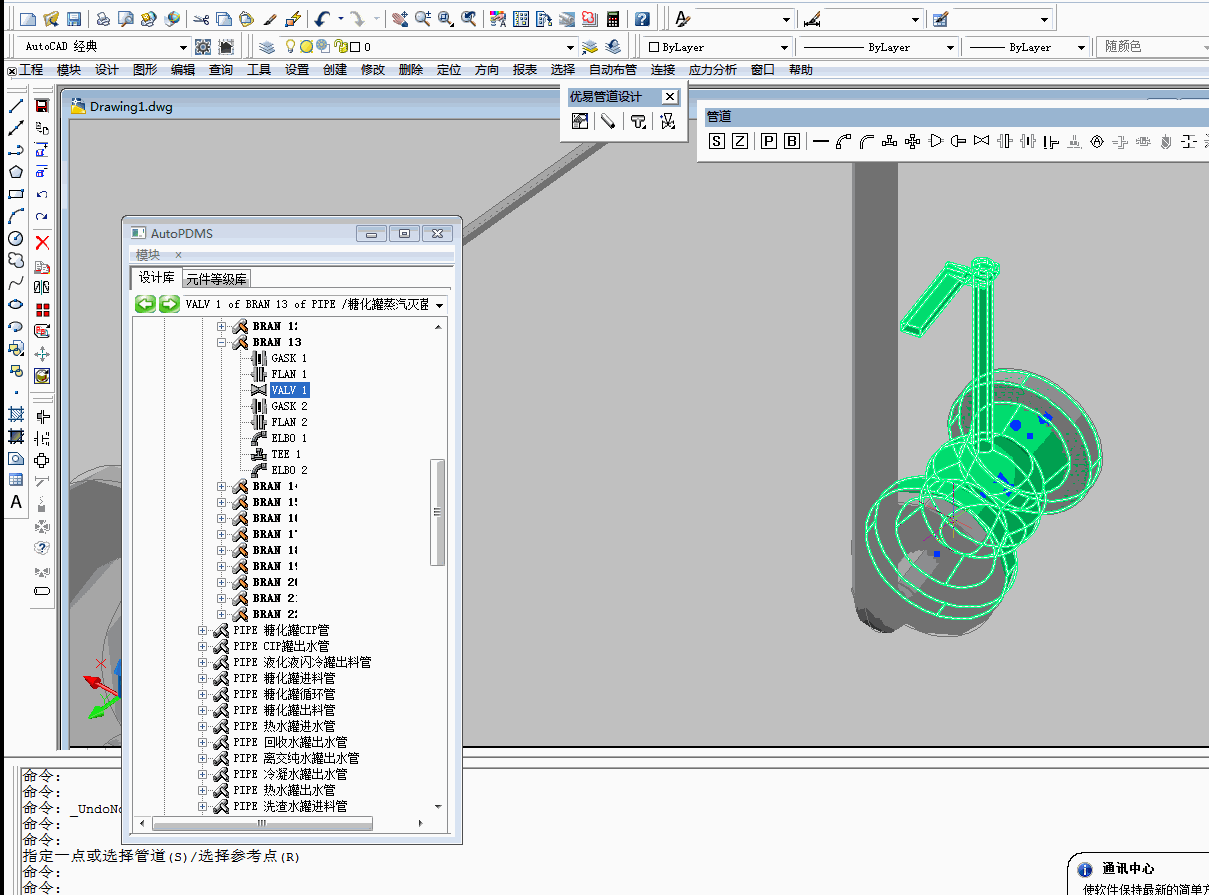This screenshot has width=1209, height=895.
Task: Click the B button in 管道 toolbar
Action: [x=792, y=141]
